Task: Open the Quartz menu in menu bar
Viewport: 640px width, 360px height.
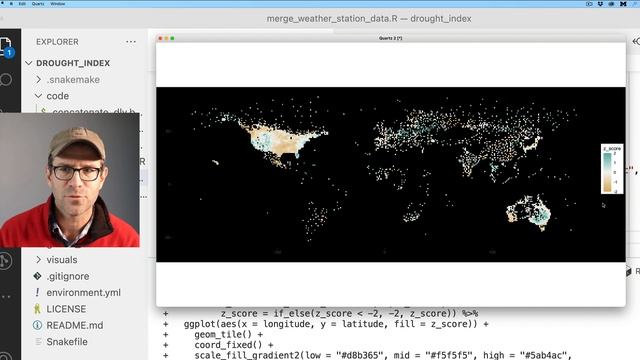Action: tap(38, 4)
